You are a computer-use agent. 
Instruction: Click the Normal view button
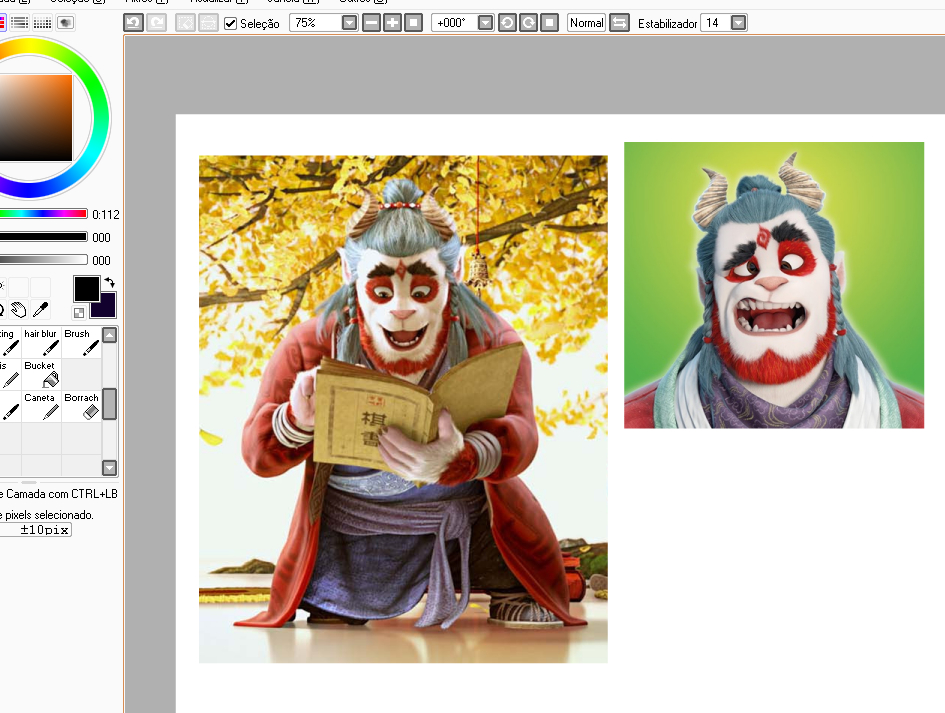tap(586, 22)
